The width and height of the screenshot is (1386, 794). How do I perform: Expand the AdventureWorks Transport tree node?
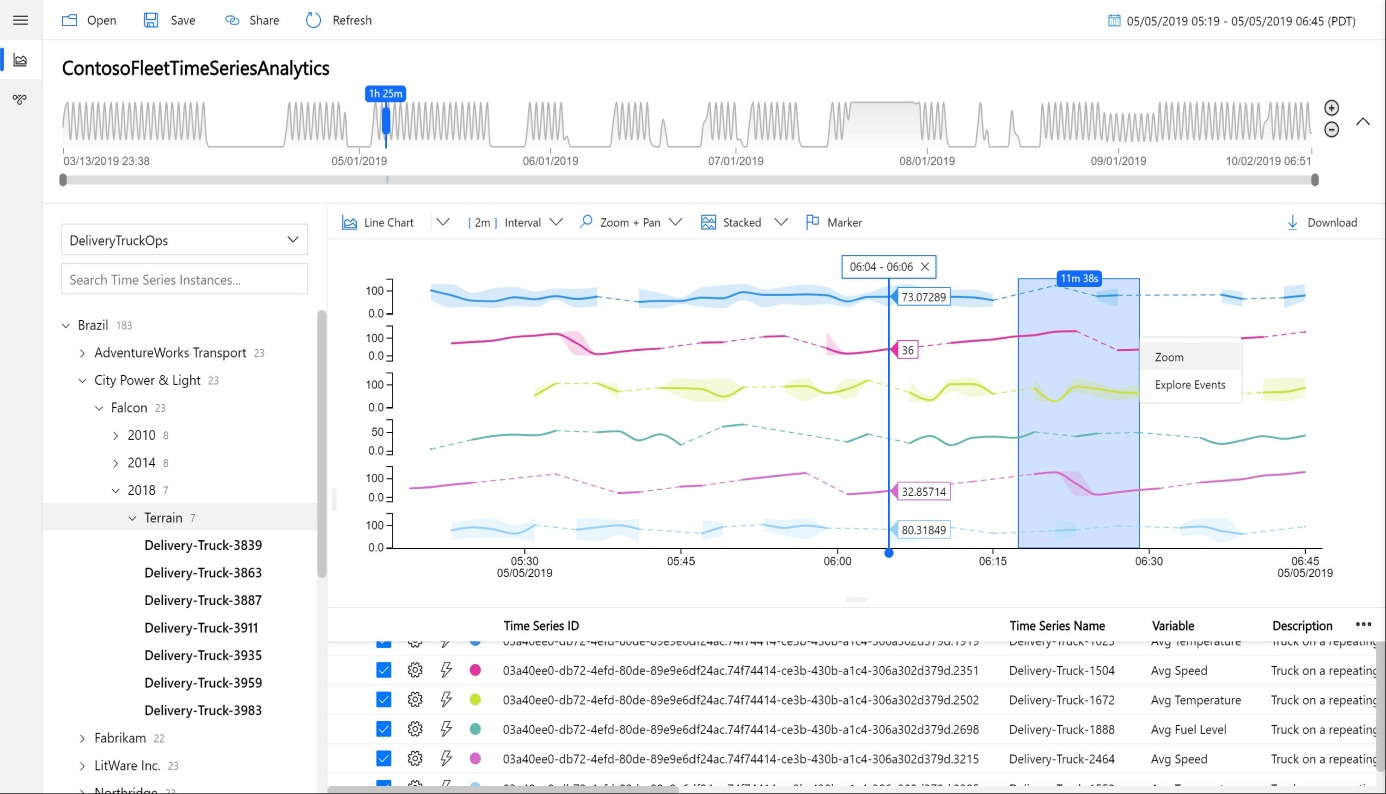[83, 353]
